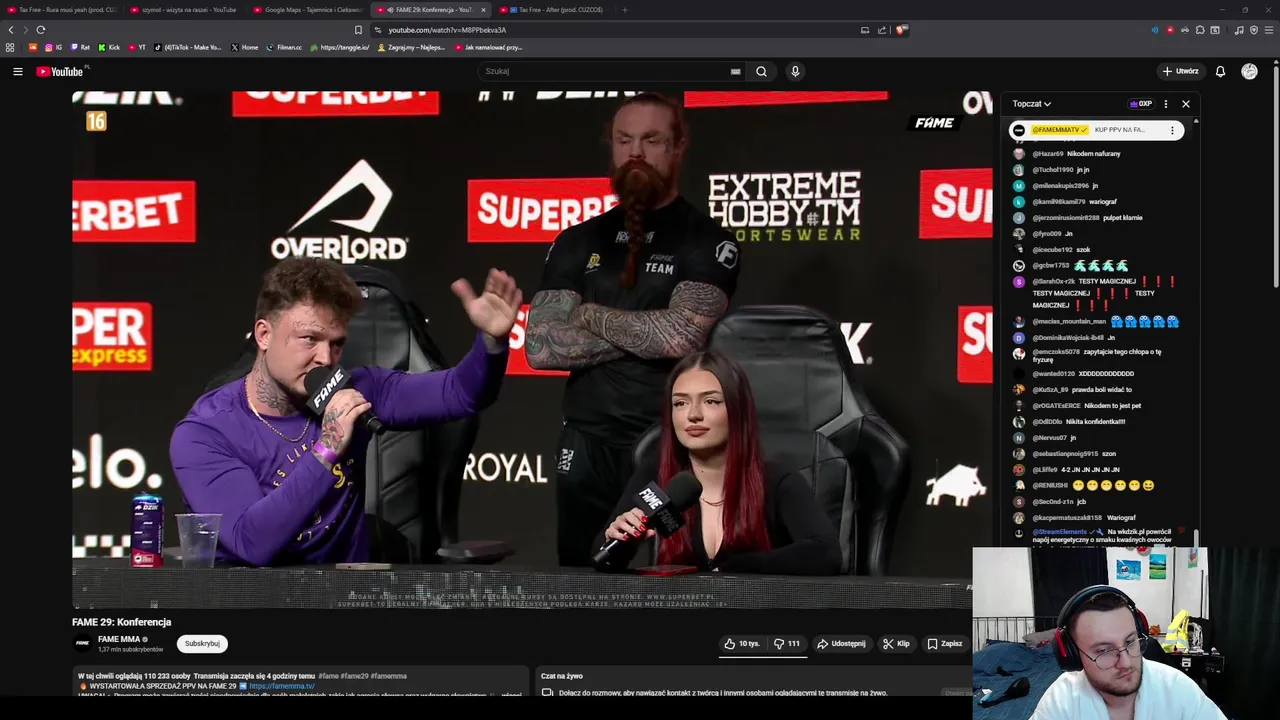Save the video with Zapisz button
Image resolution: width=1280 pixels, height=720 pixels.
click(x=944, y=644)
